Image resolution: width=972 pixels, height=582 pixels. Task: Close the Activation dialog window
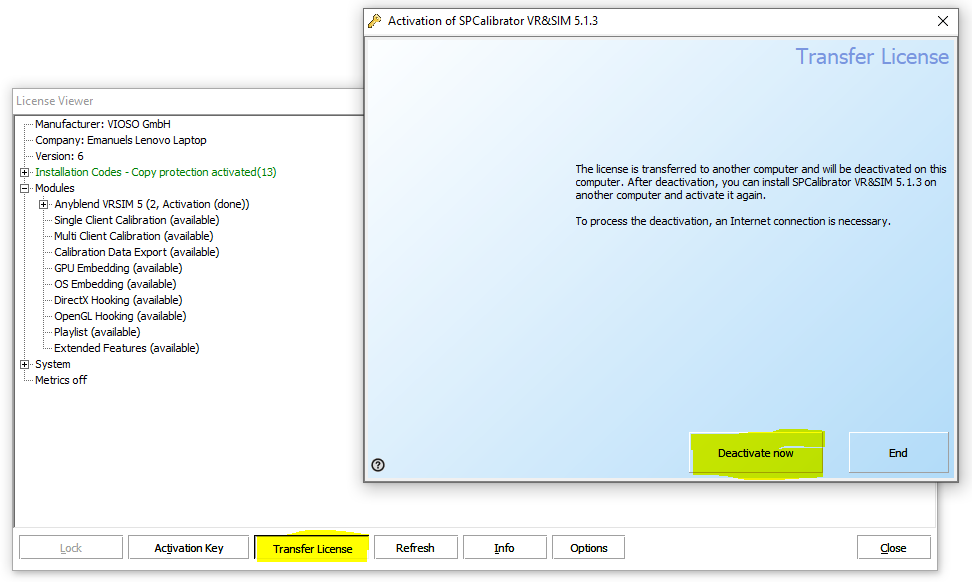[x=942, y=20]
